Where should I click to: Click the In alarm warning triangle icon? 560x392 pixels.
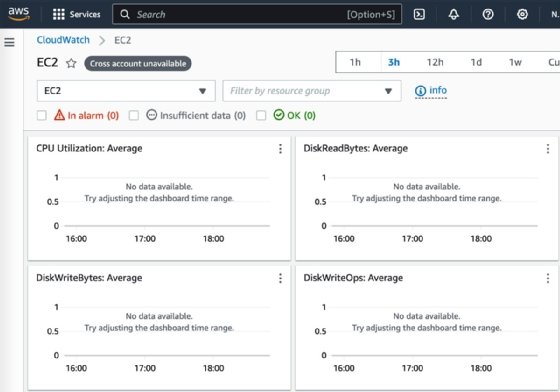click(x=59, y=115)
